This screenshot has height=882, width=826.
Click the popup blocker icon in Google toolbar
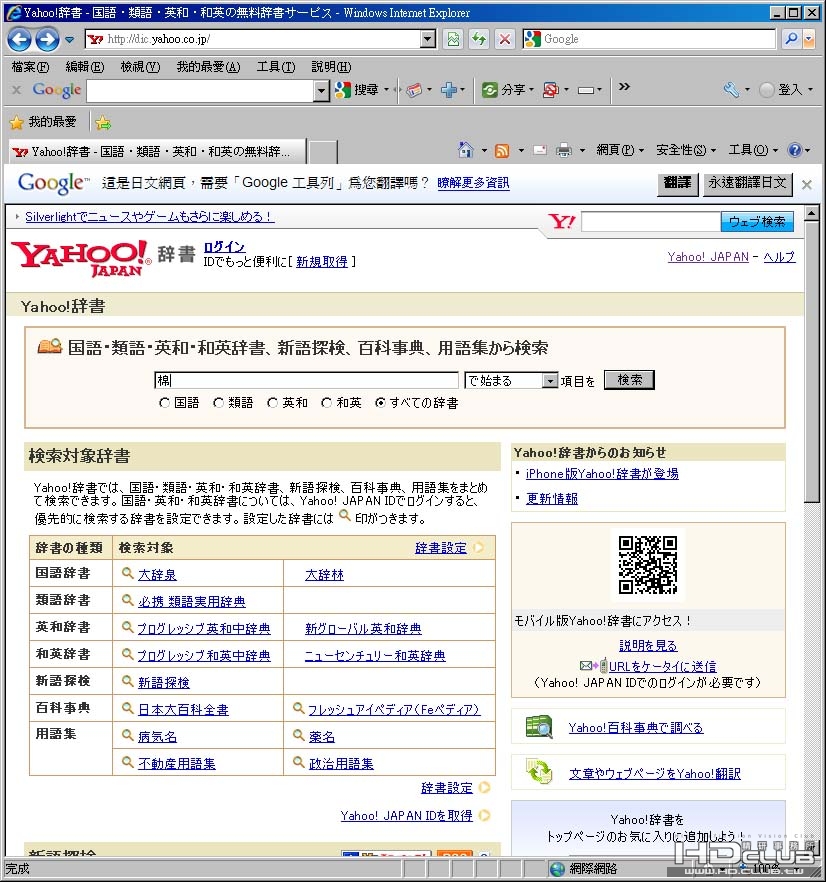point(550,89)
